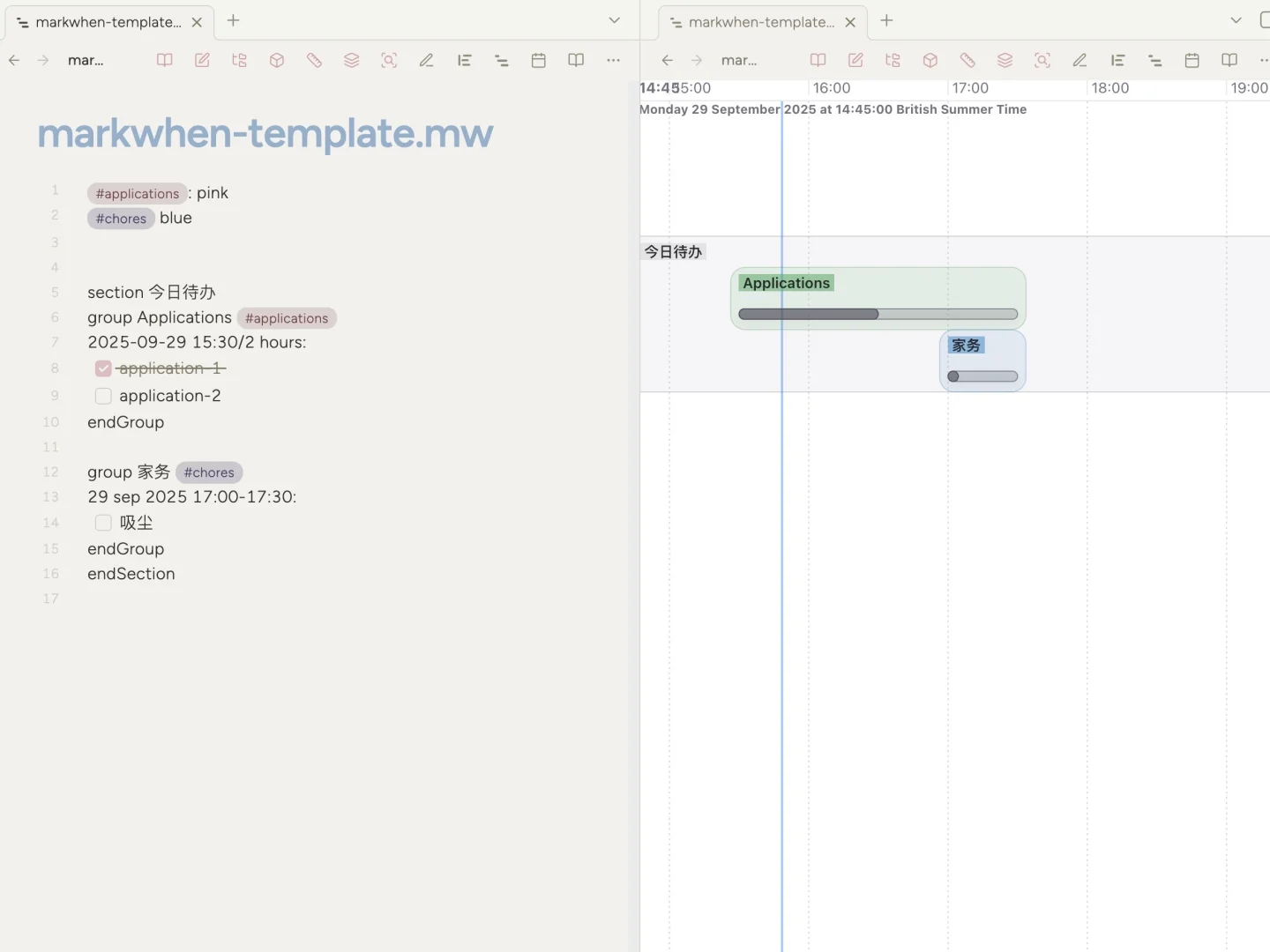Click the right pane 'mar…' breadcrumb title
Viewport: 1270px width, 952px height.
pos(739,61)
